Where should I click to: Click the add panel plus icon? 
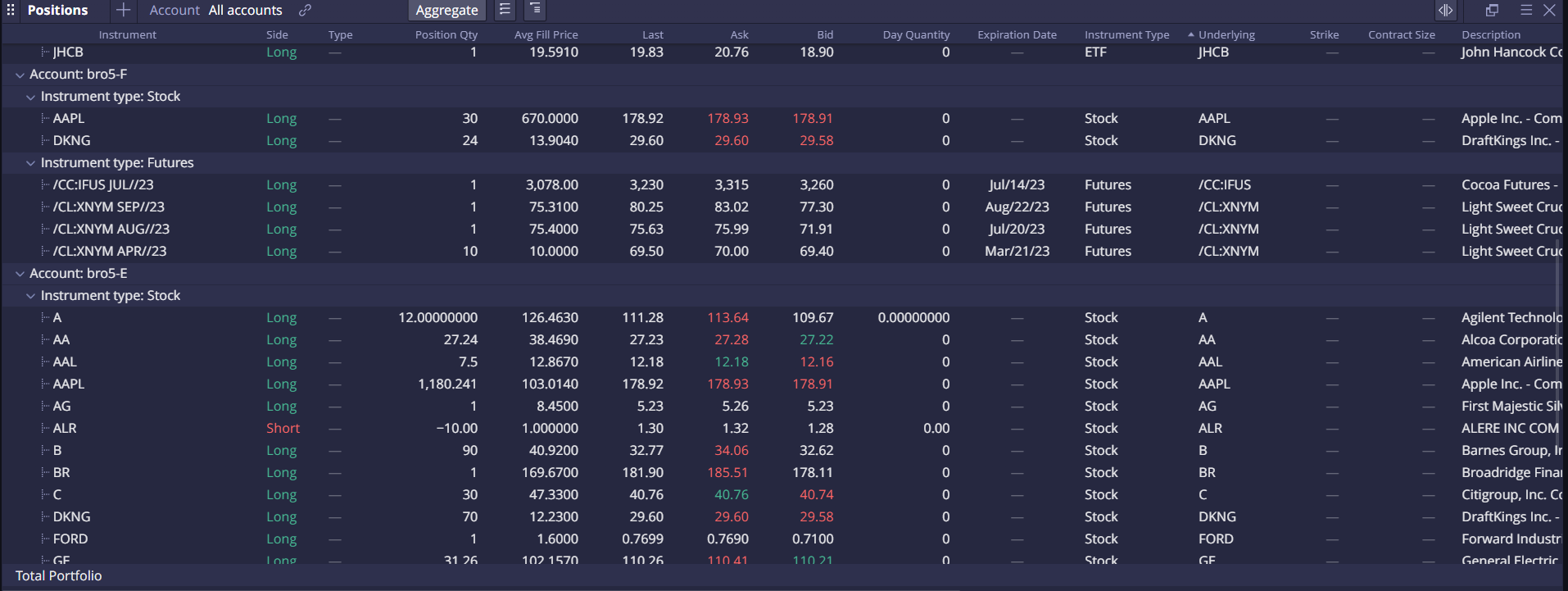coord(123,10)
